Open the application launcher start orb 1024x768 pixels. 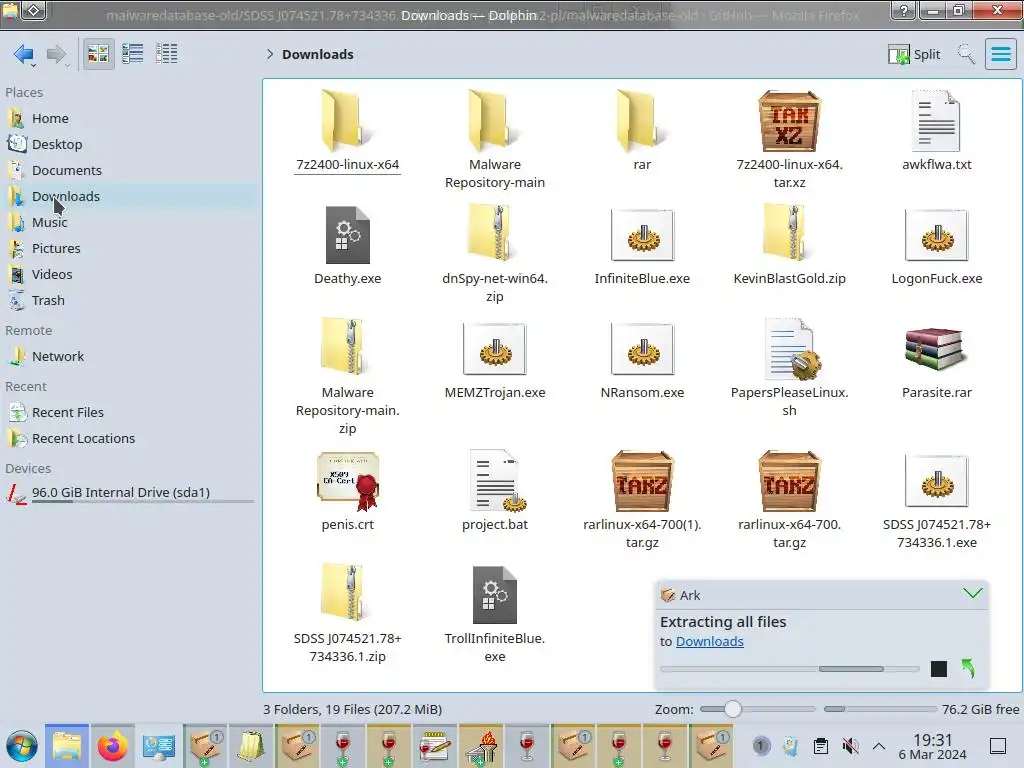pyautogui.click(x=22, y=746)
